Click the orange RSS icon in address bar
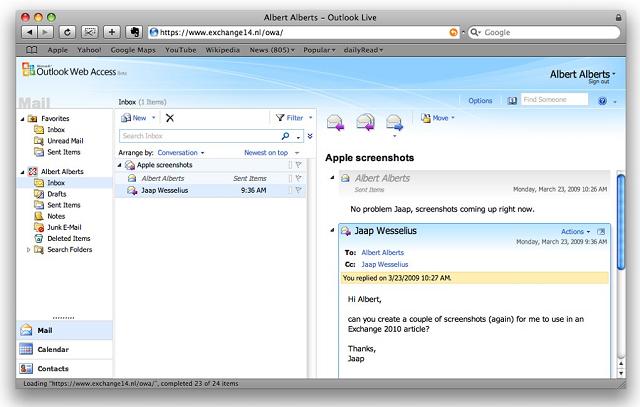 click(x=453, y=32)
